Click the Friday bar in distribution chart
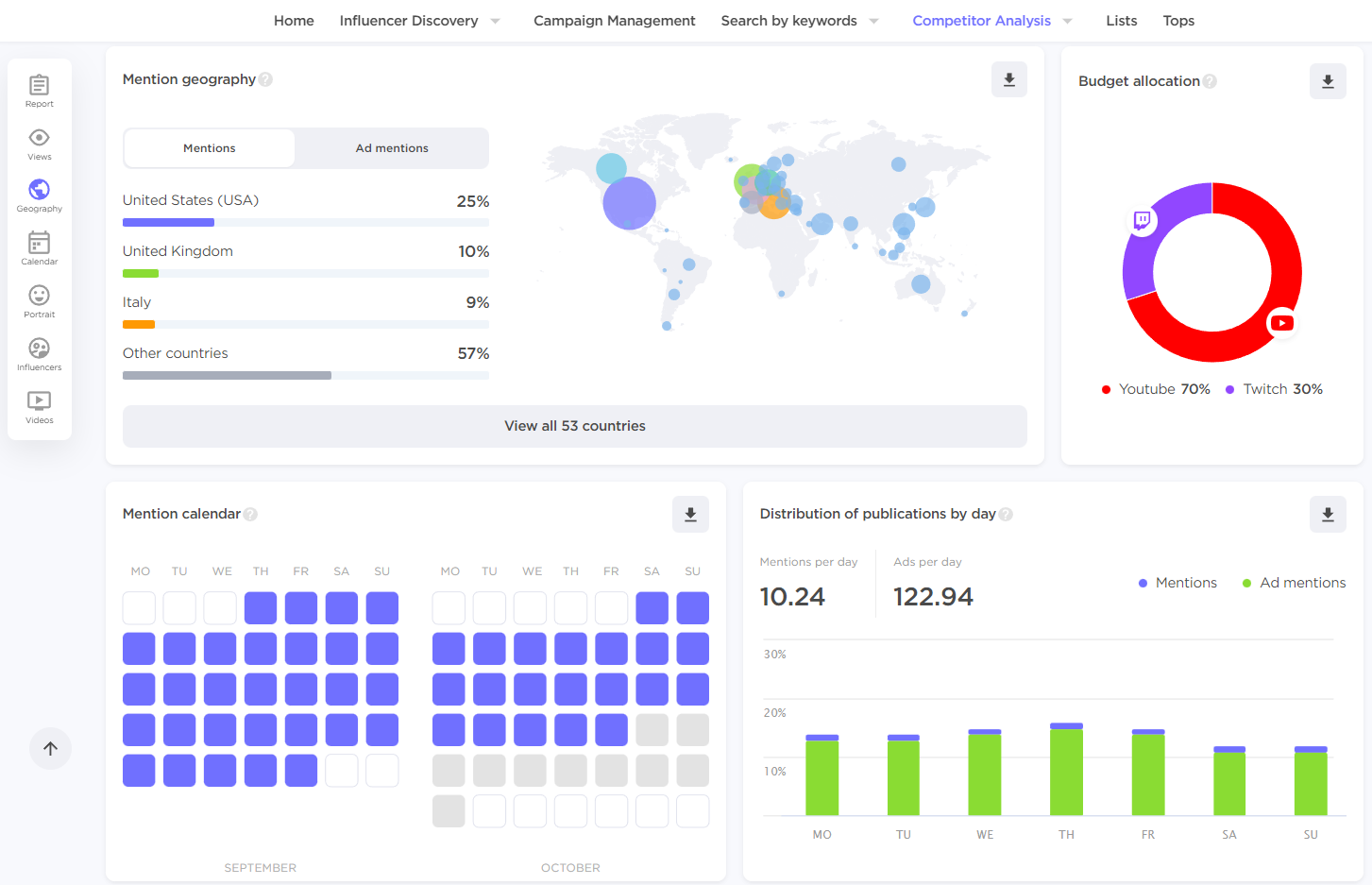The height and width of the screenshot is (885, 1372). click(1148, 773)
